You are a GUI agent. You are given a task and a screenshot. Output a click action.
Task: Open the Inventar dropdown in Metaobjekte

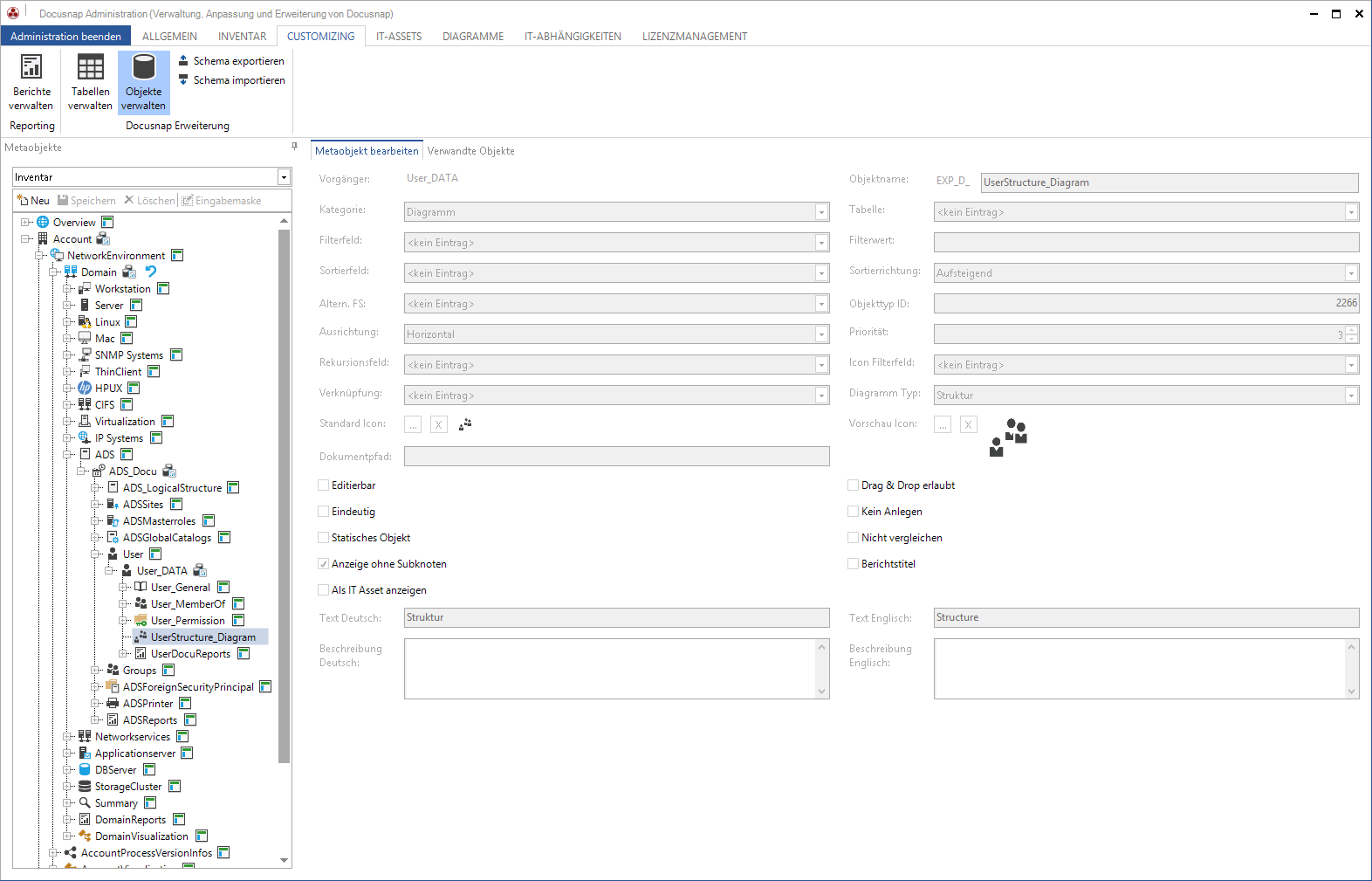284,177
